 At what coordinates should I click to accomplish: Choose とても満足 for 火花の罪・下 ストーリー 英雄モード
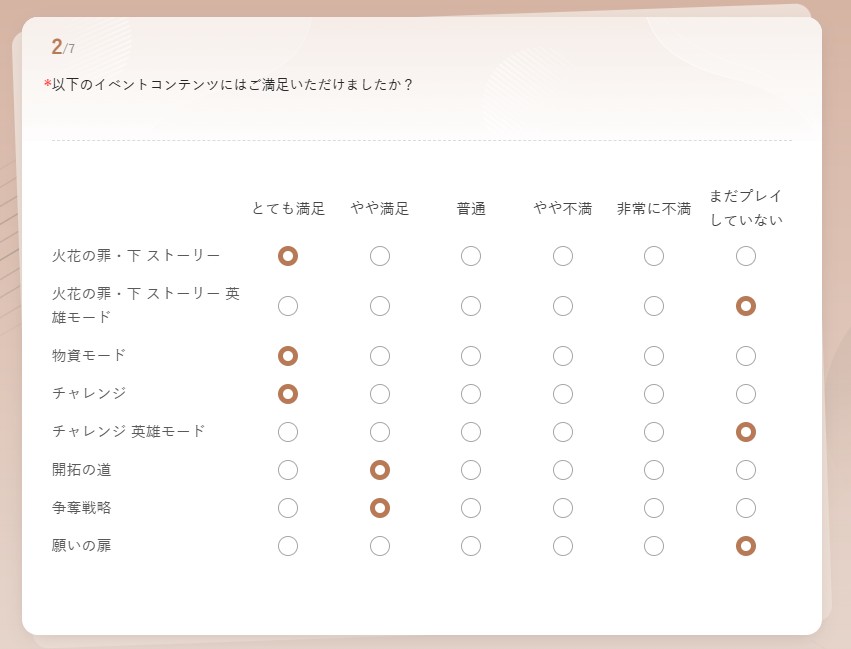(288, 306)
